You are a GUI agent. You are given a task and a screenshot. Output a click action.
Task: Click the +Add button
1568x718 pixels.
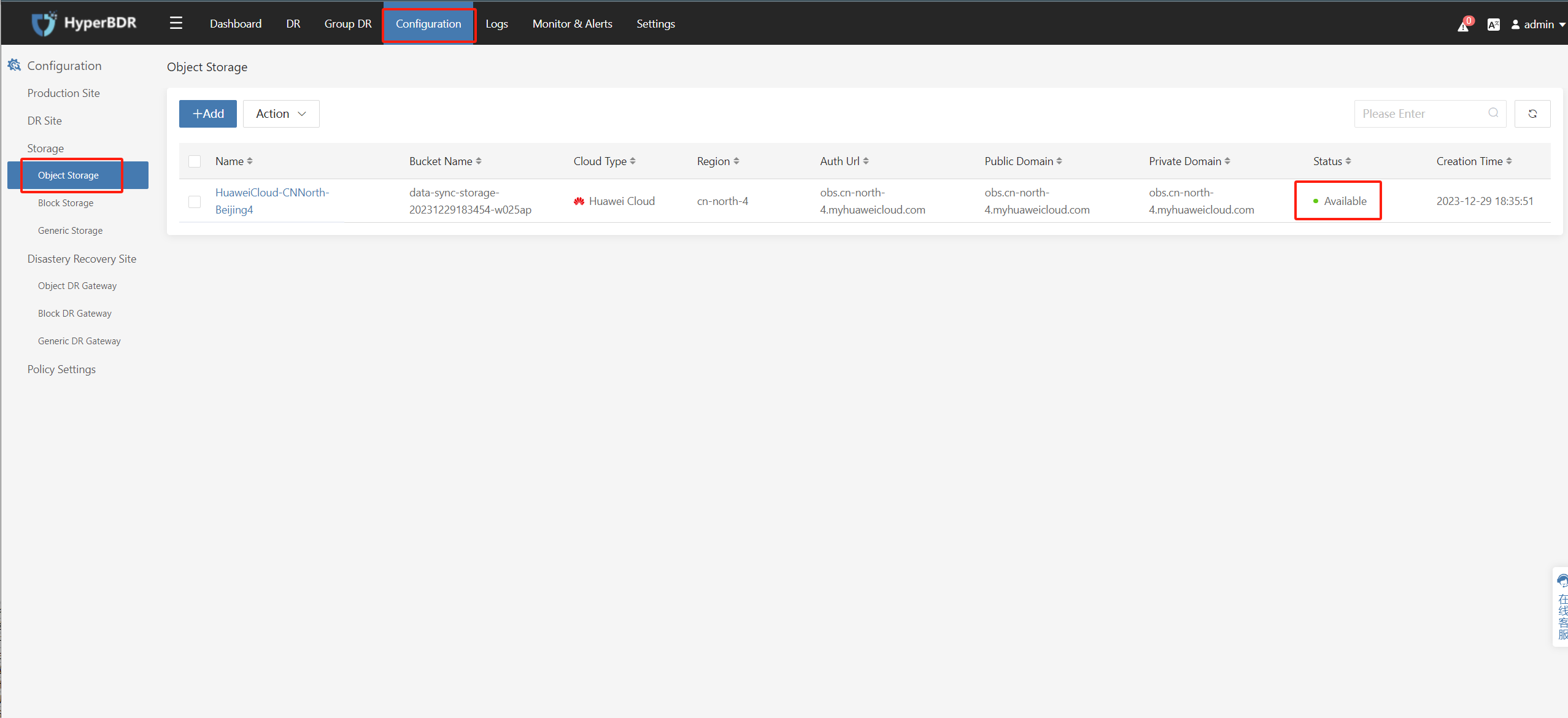pyautogui.click(x=208, y=114)
